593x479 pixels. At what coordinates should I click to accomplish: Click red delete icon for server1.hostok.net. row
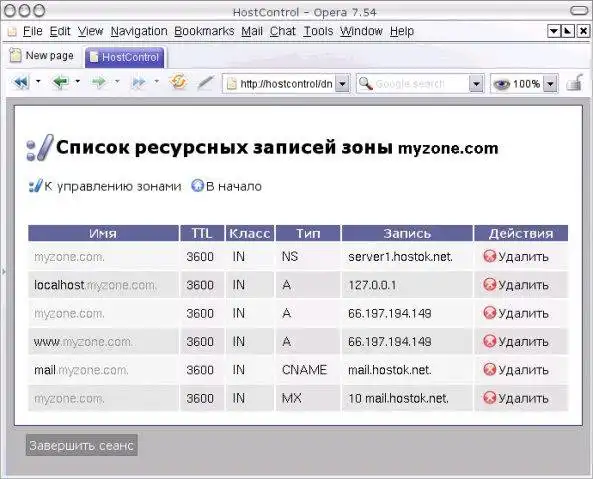(x=489, y=256)
